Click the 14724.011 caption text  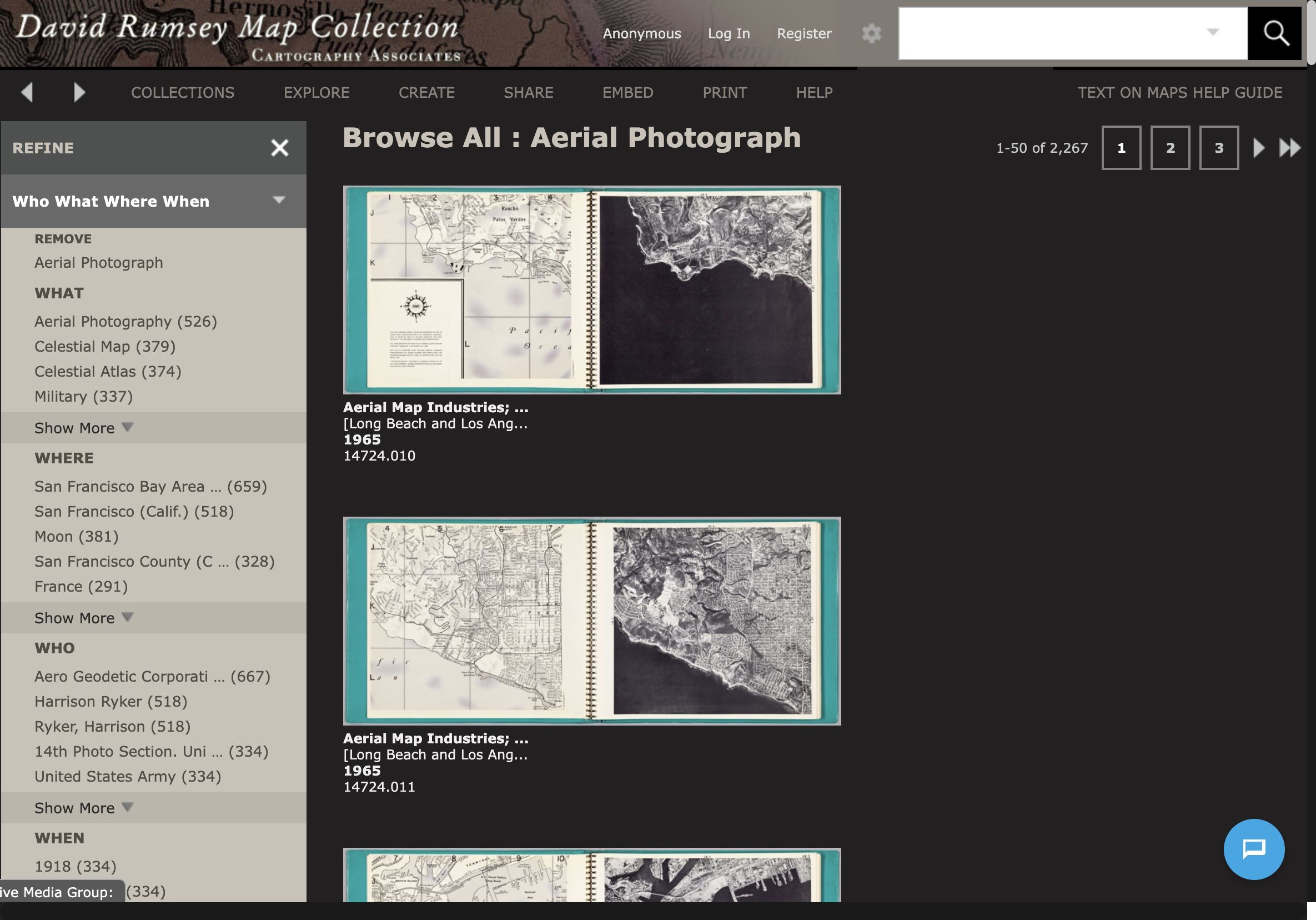coord(379,787)
